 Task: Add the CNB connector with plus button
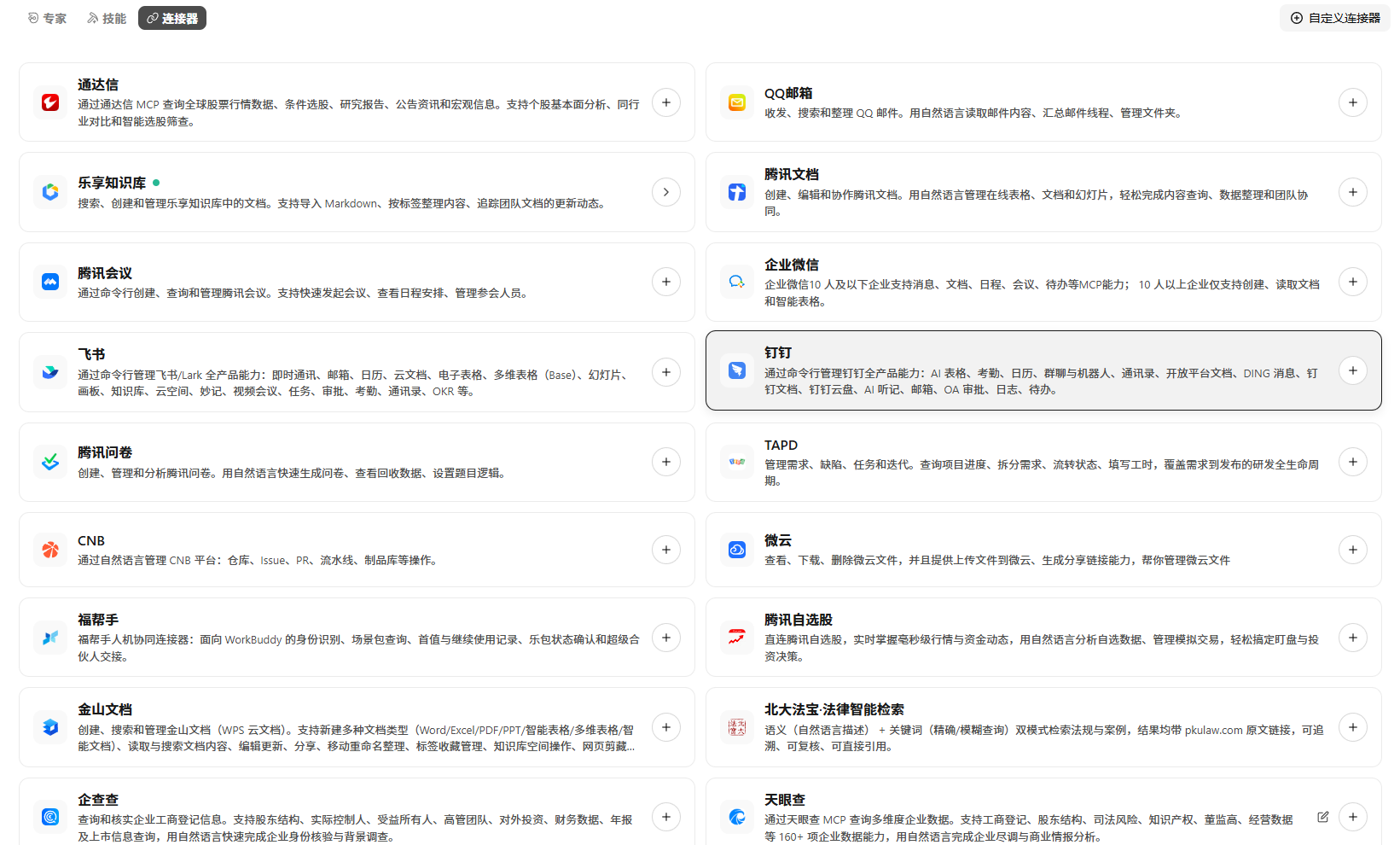[x=666, y=550]
